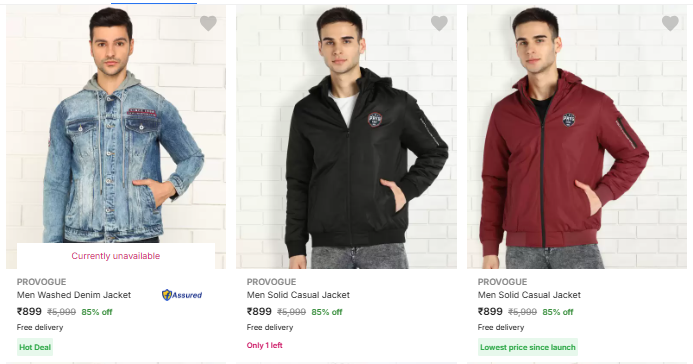The width and height of the screenshot is (693, 364).
Task: Click Men Solid Casual Jacket title under black jacket
Action: [x=298, y=295]
